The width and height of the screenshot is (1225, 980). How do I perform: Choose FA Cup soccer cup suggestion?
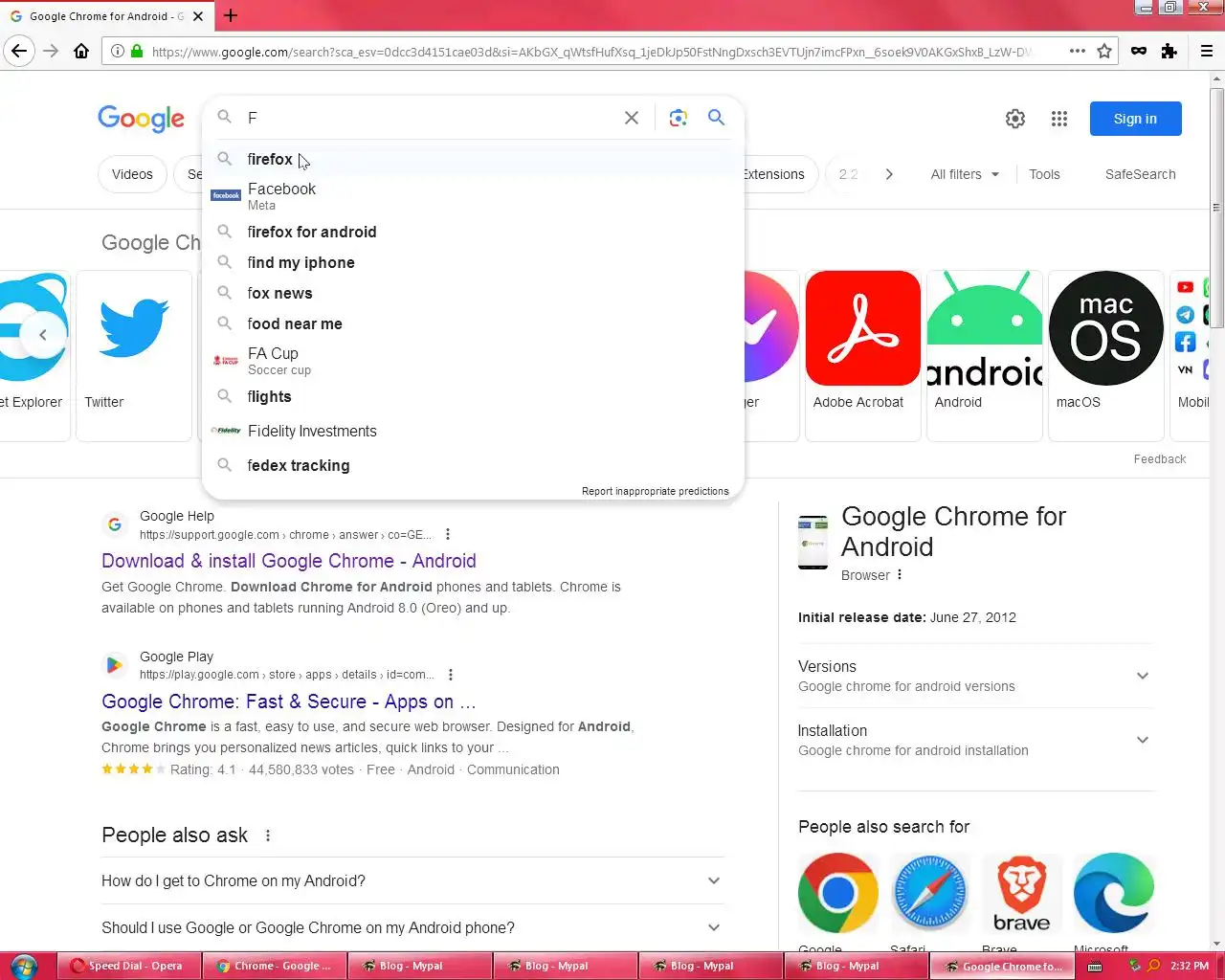tap(473, 361)
